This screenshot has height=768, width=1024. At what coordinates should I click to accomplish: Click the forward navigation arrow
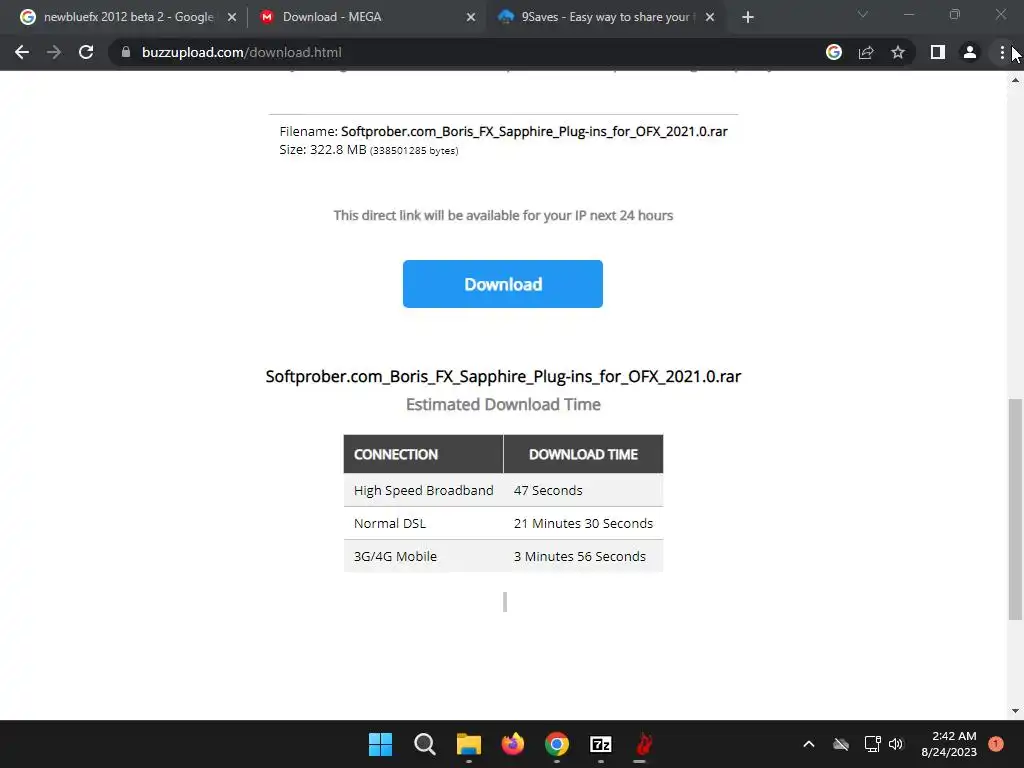coord(54,52)
